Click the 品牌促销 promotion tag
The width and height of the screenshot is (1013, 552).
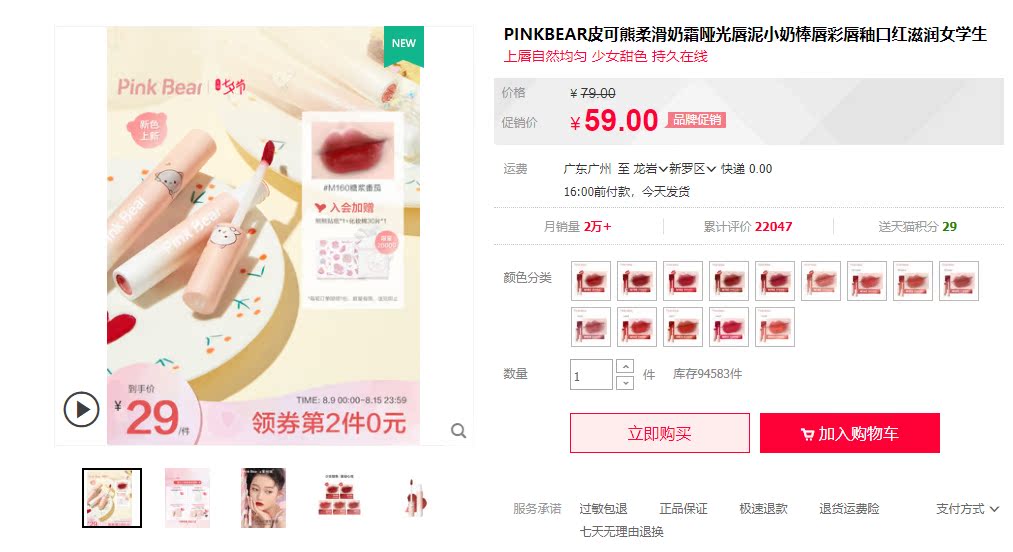[x=696, y=120]
